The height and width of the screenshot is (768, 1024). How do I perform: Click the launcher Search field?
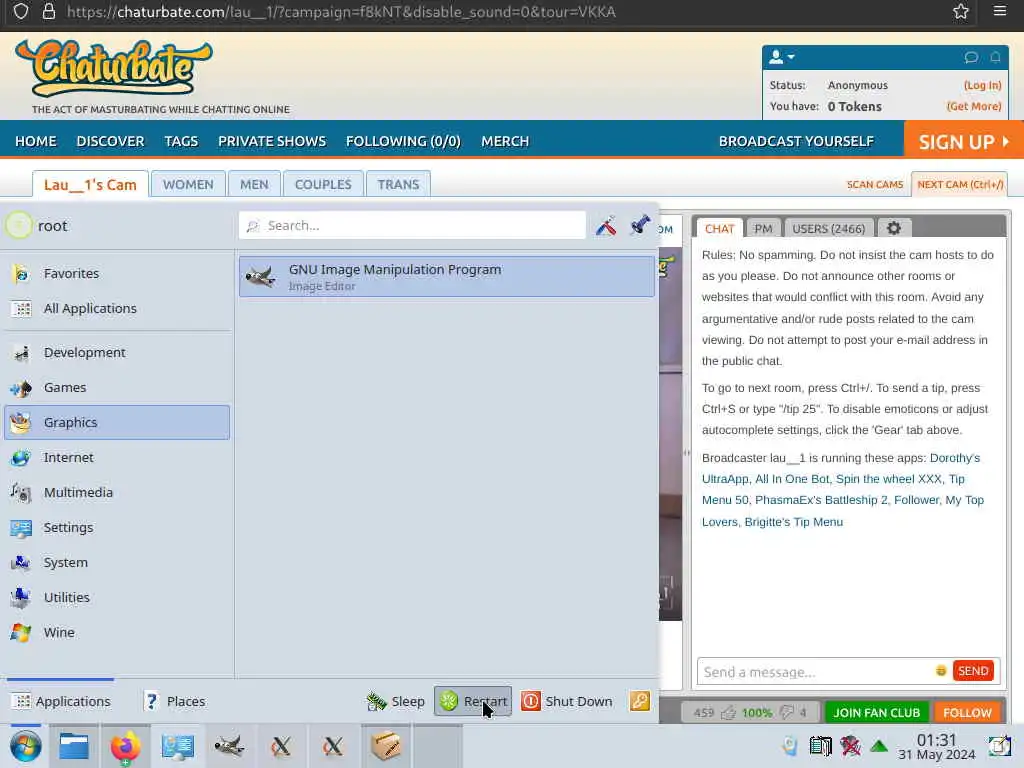[x=412, y=225]
